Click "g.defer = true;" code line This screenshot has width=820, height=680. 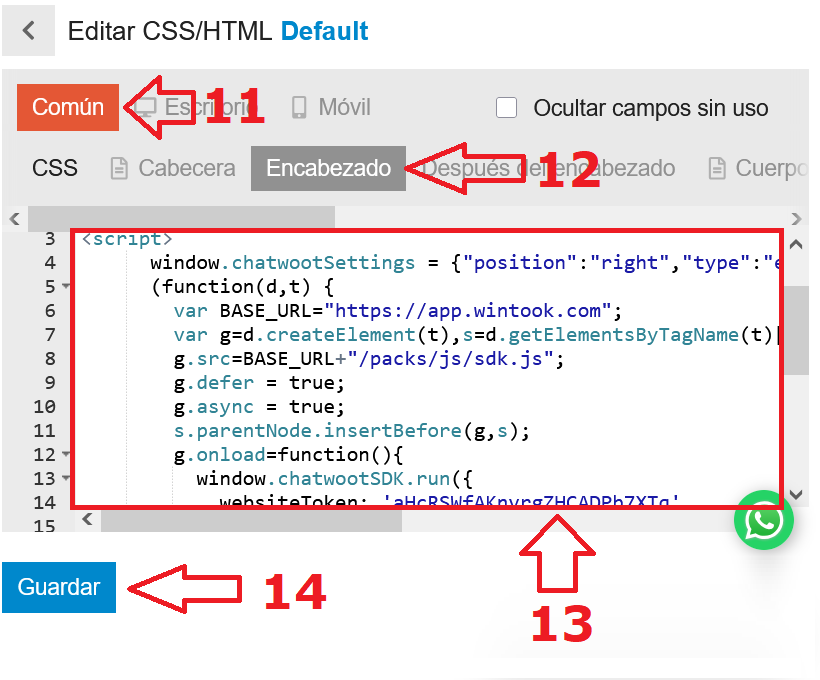point(259,383)
